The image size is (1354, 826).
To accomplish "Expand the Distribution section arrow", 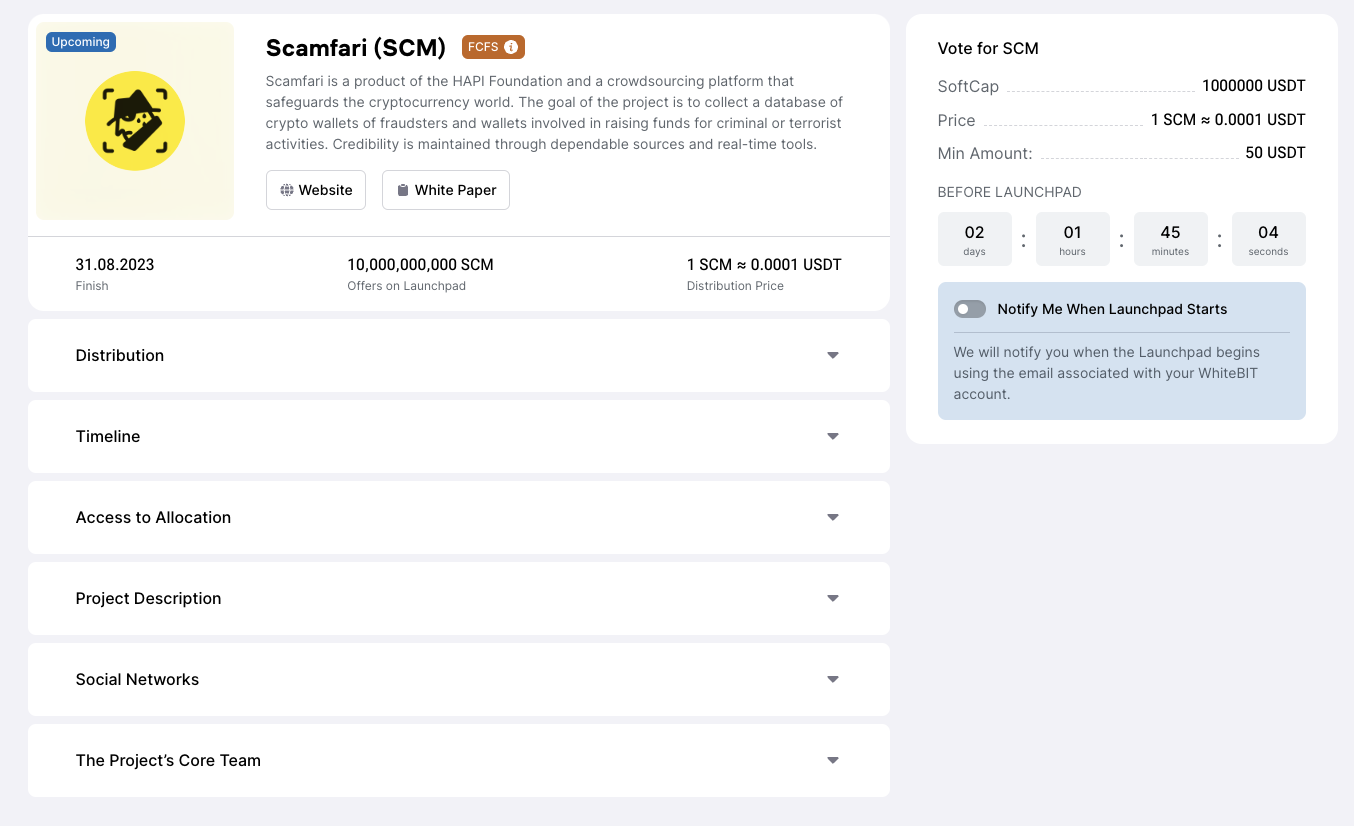I will 833,355.
